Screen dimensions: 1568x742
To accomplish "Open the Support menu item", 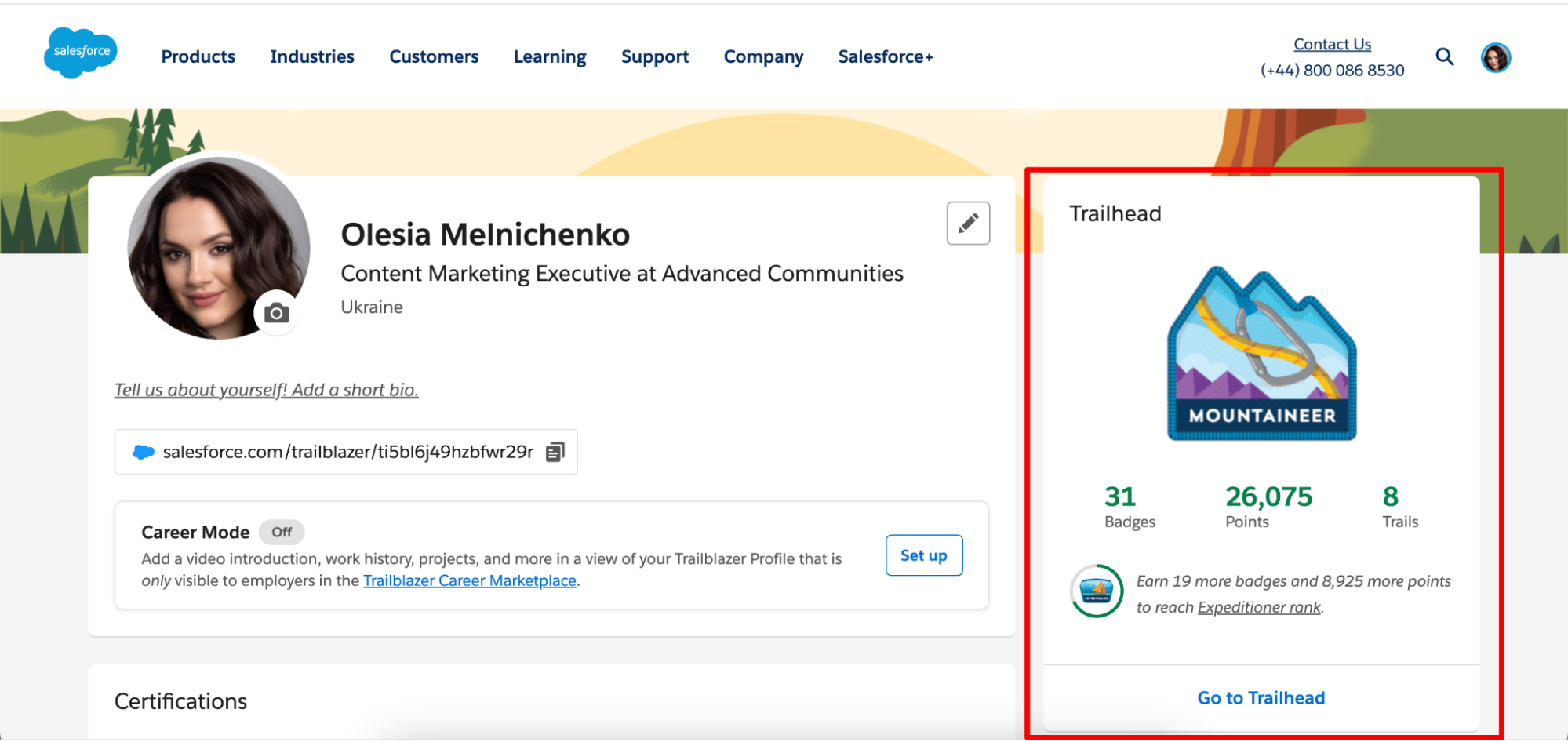I will tap(655, 56).
